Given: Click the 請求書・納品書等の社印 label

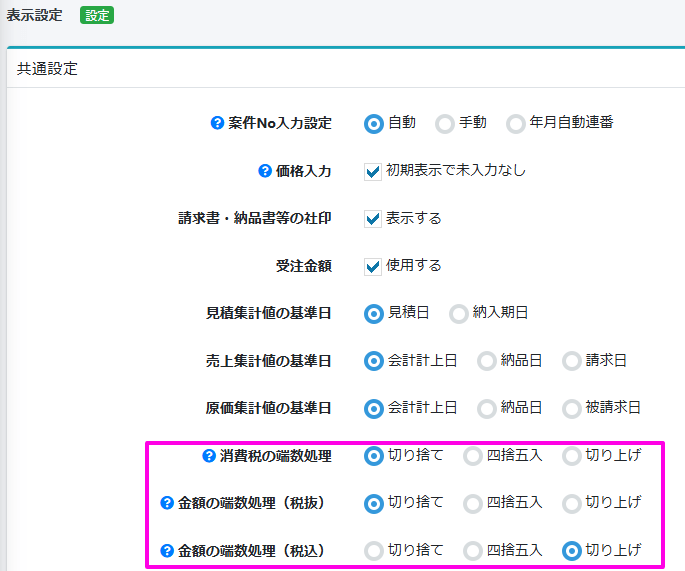Looking at the screenshot, I should (255, 218).
